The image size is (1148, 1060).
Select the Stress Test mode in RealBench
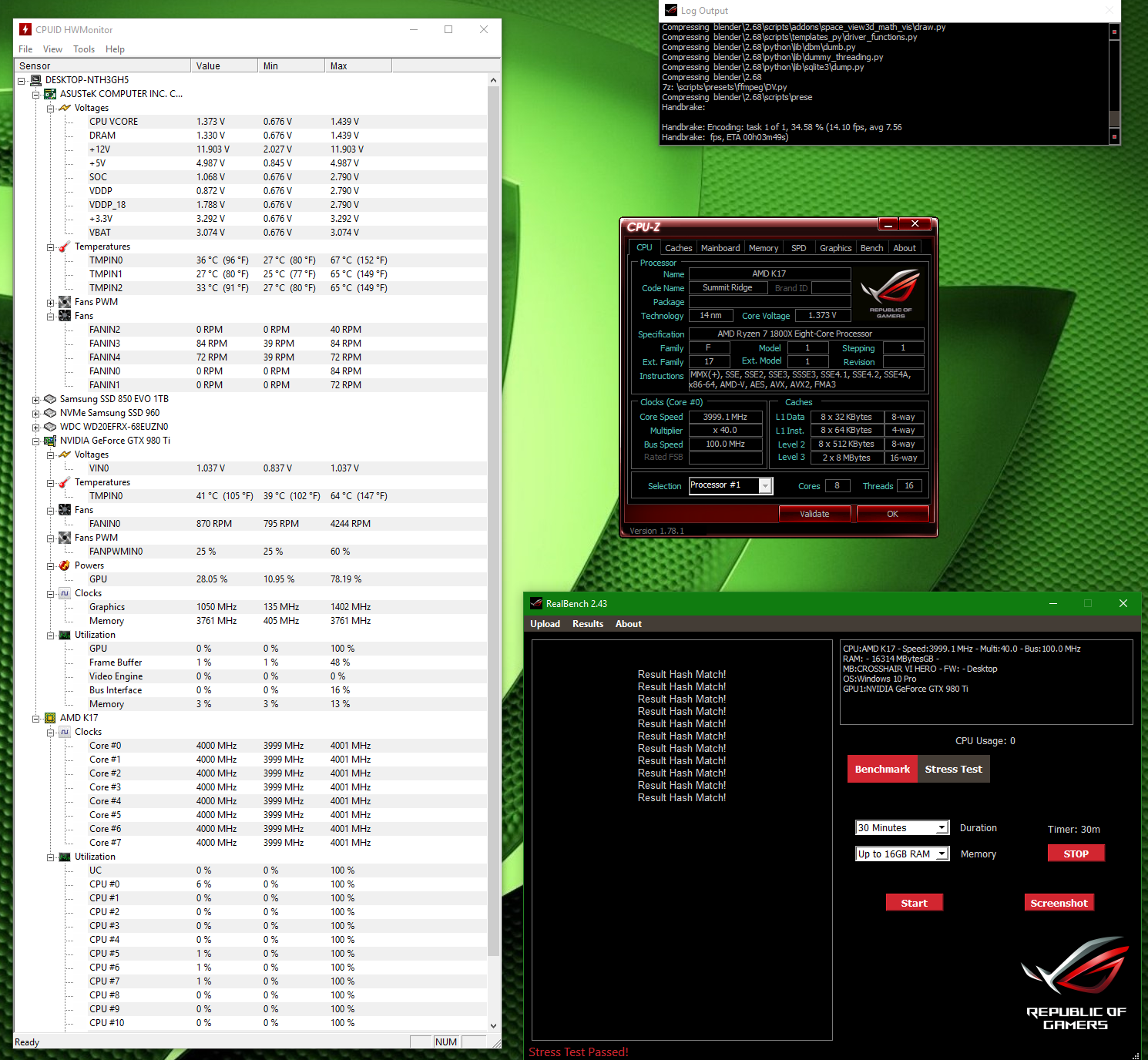point(953,769)
